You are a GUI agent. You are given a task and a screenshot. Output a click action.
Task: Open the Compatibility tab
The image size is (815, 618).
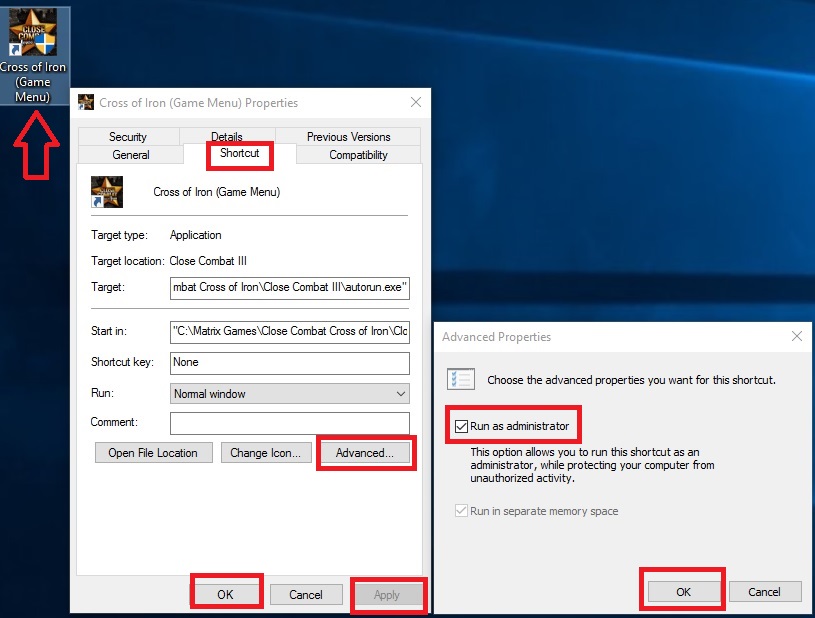tap(358, 155)
